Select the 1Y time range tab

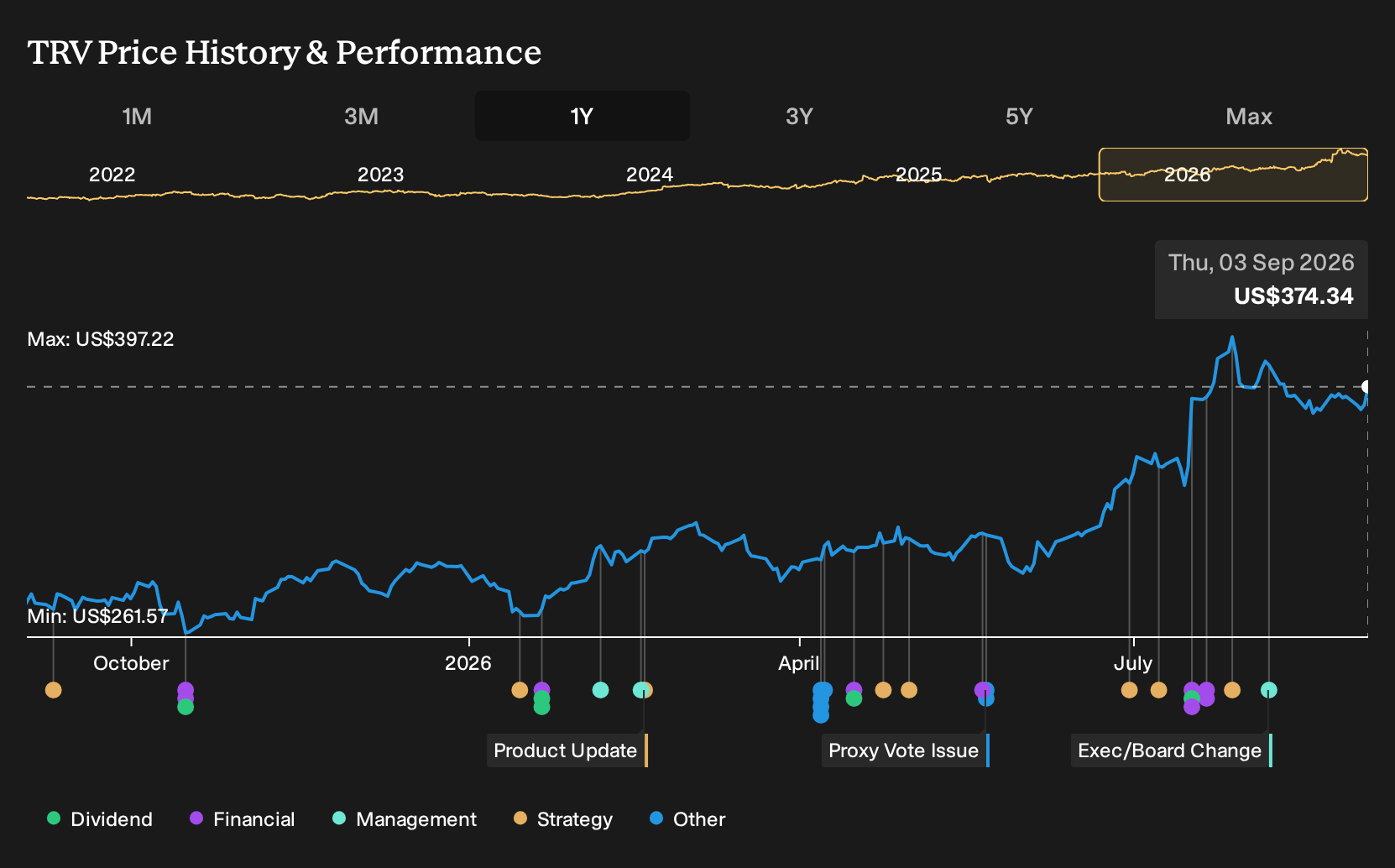[x=583, y=116]
